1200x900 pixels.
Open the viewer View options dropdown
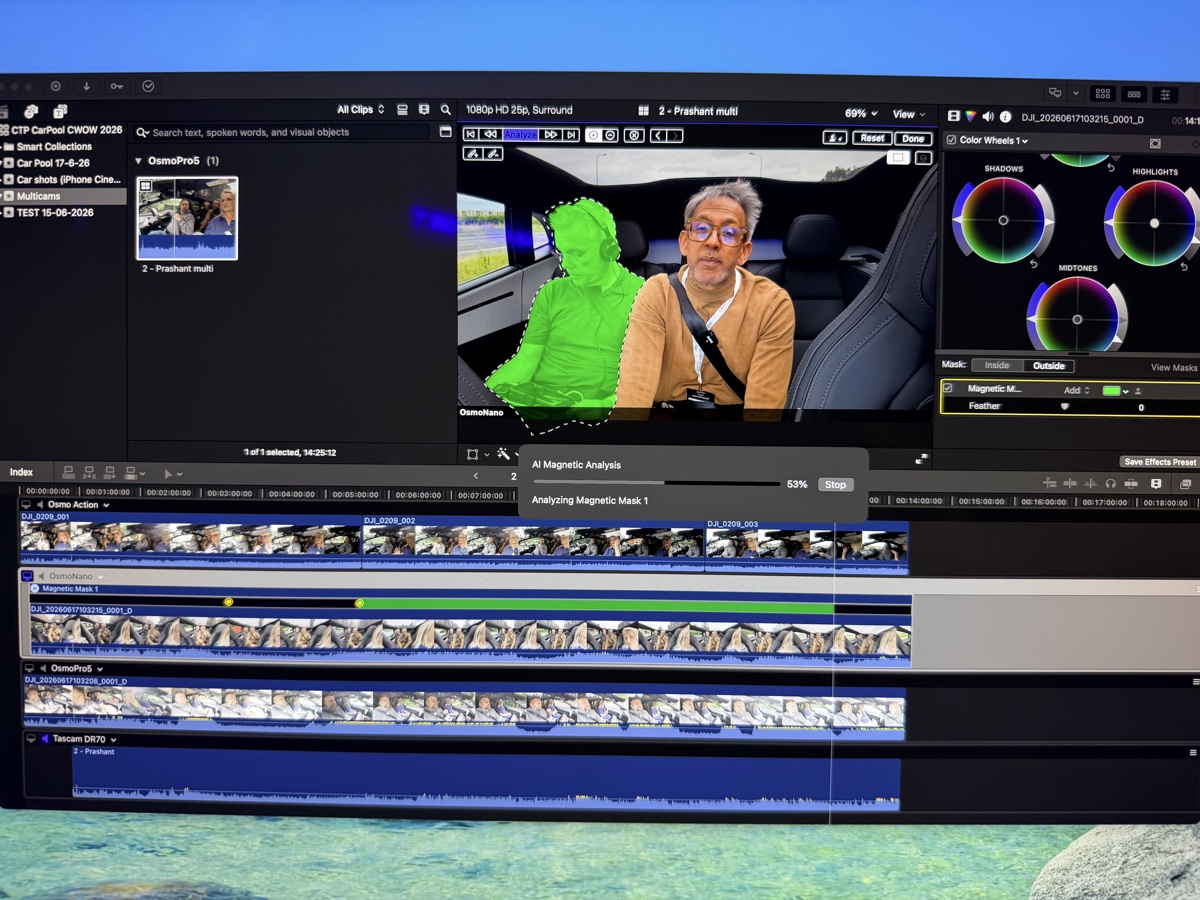click(x=908, y=114)
